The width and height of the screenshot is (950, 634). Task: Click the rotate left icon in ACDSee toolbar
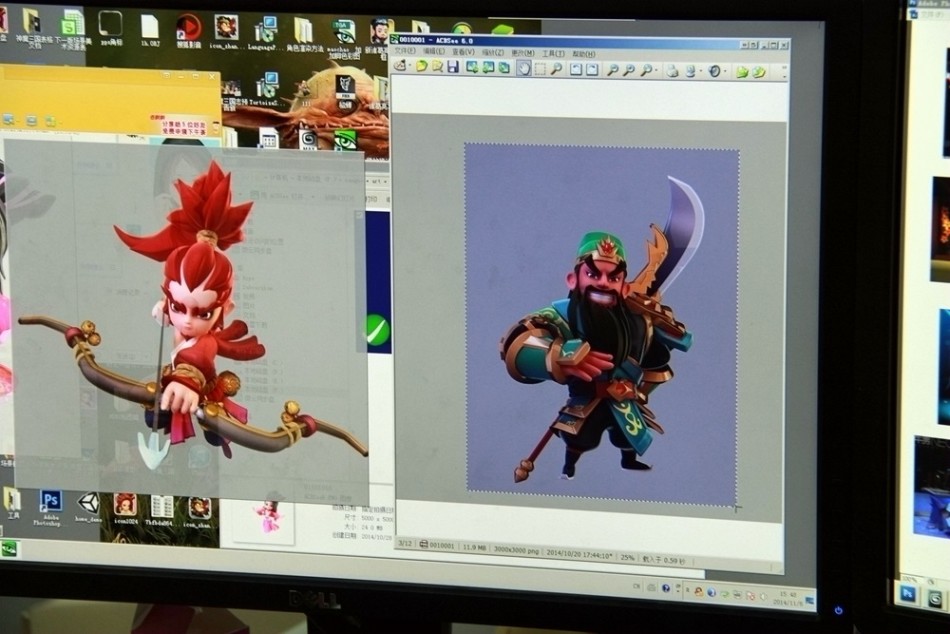pos(576,70)
